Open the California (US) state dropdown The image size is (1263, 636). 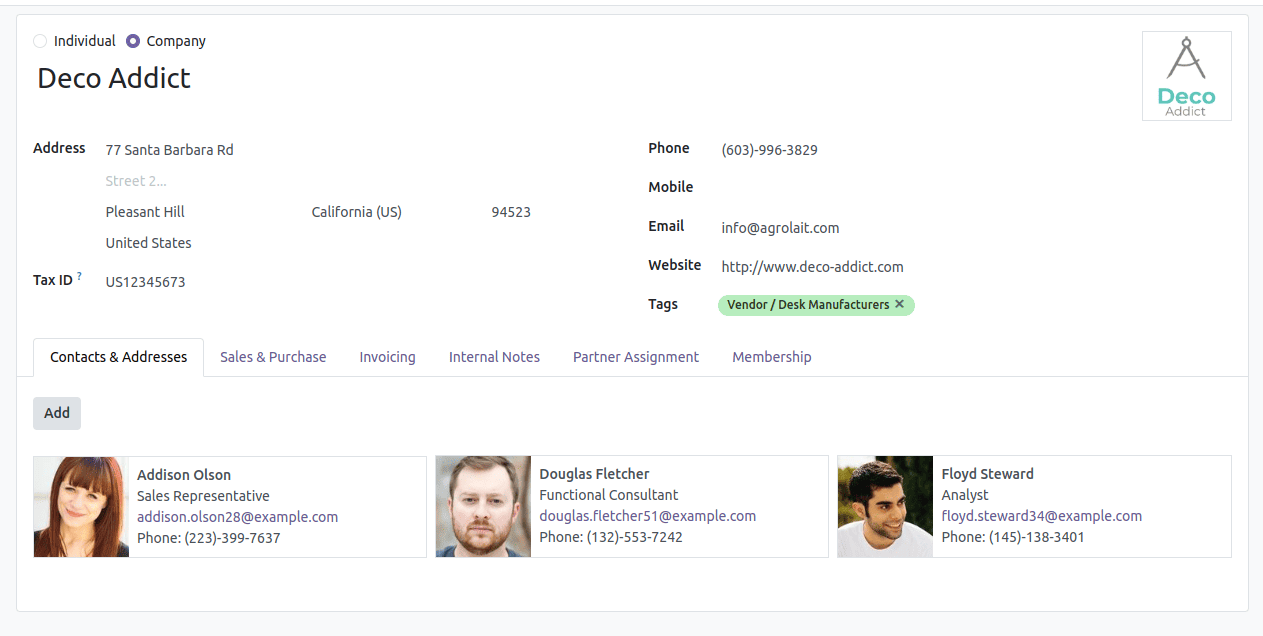point(356,211)
